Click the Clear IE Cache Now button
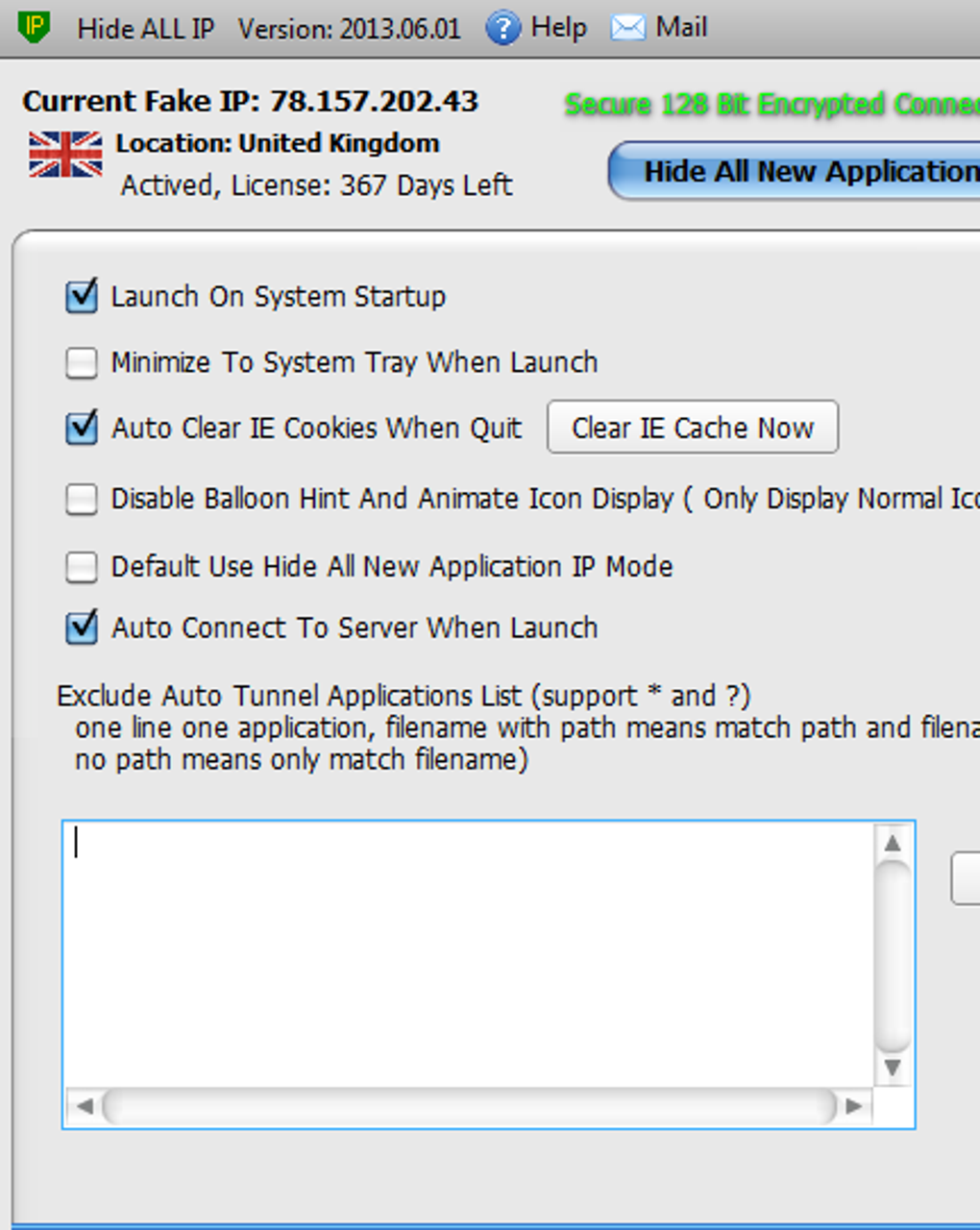980x1230 pixels. point(693,428)
